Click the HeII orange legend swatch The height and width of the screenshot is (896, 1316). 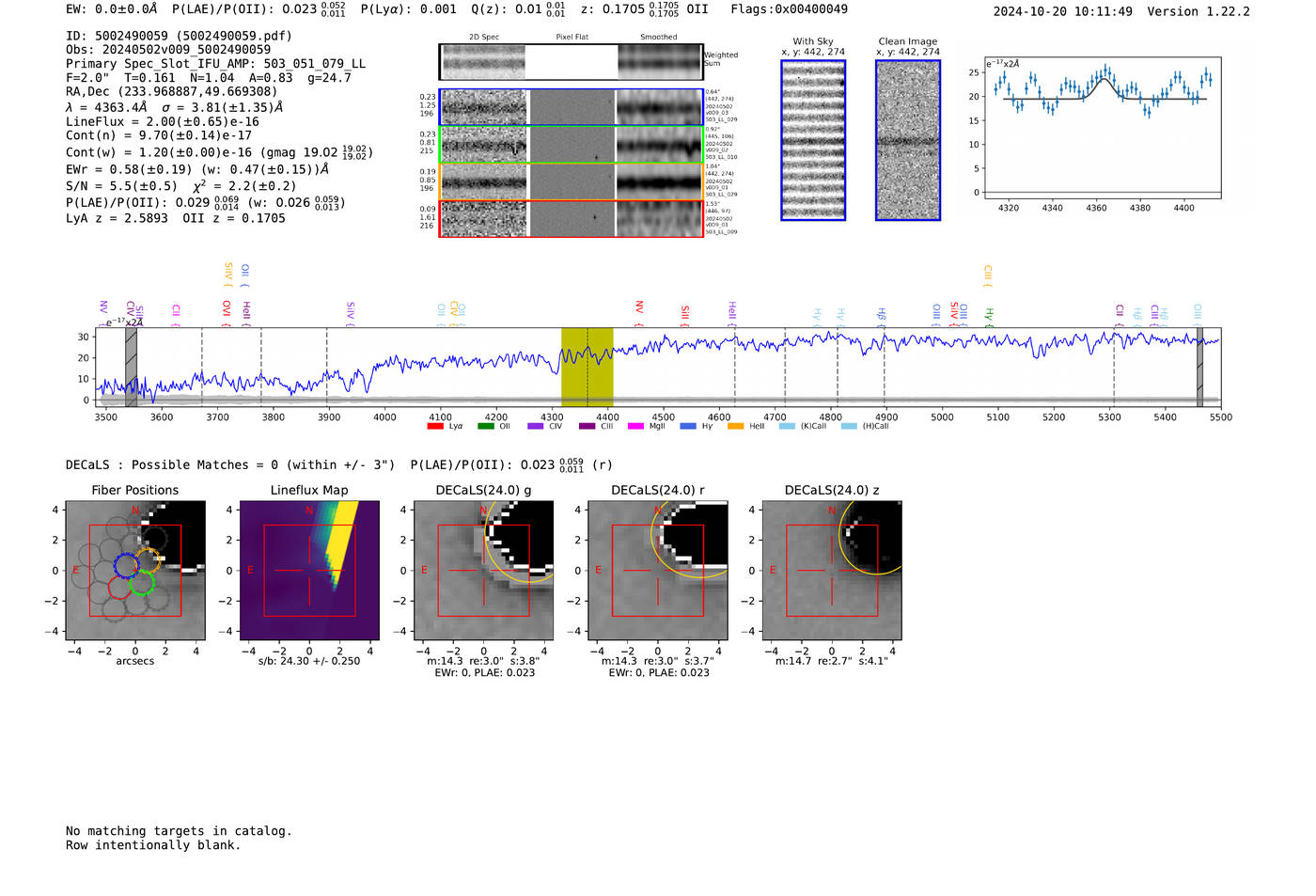735,427
